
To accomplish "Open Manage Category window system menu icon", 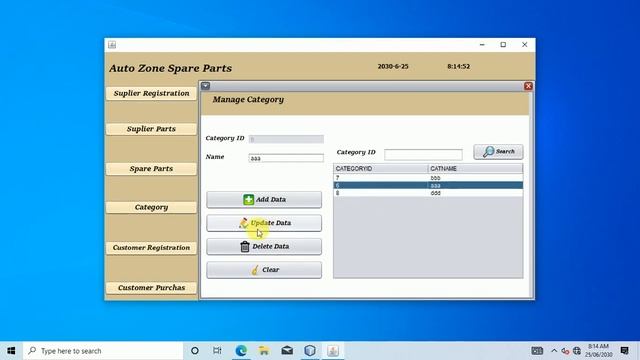I will point(205,86).
